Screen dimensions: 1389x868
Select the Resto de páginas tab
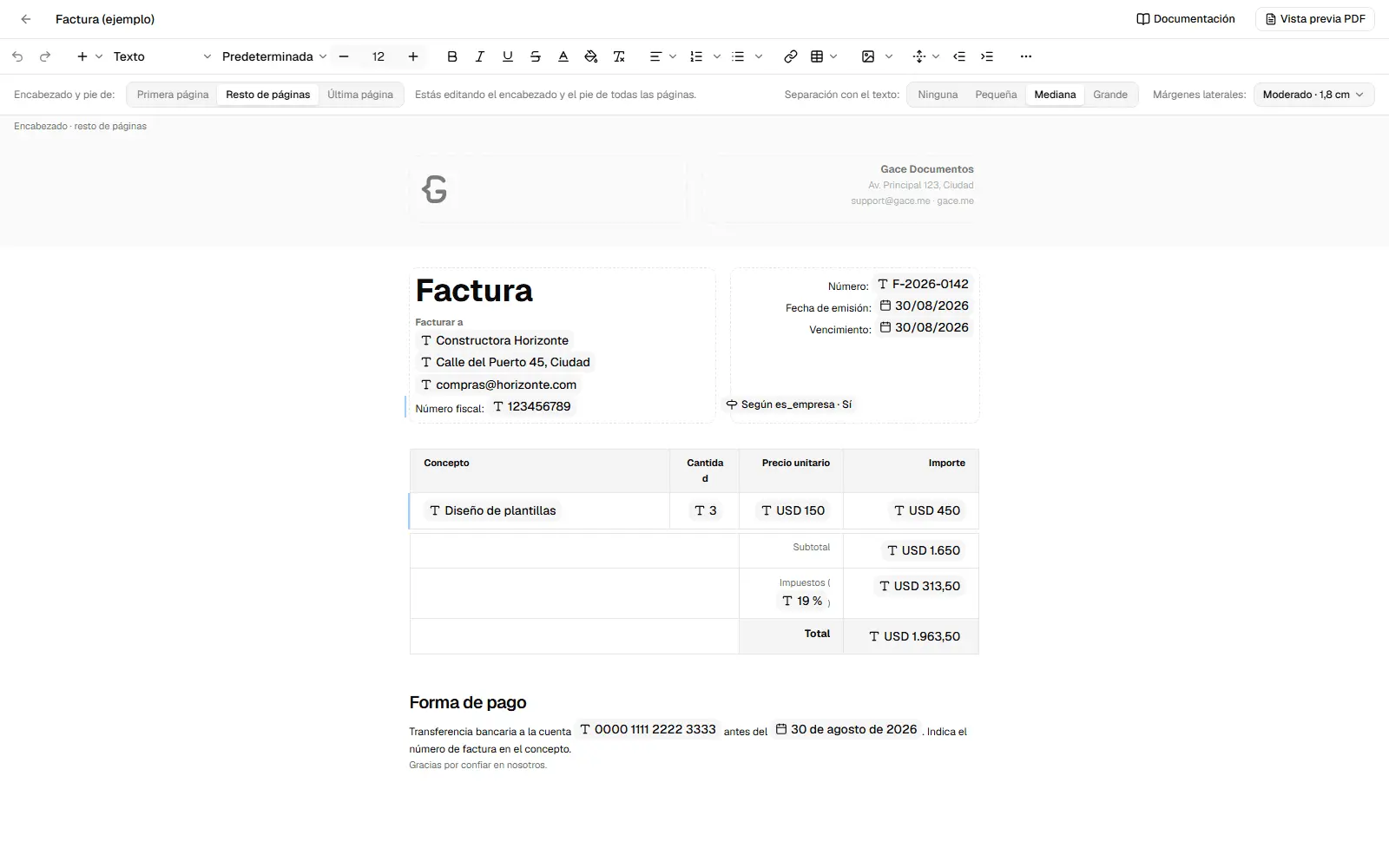(268, 95)
